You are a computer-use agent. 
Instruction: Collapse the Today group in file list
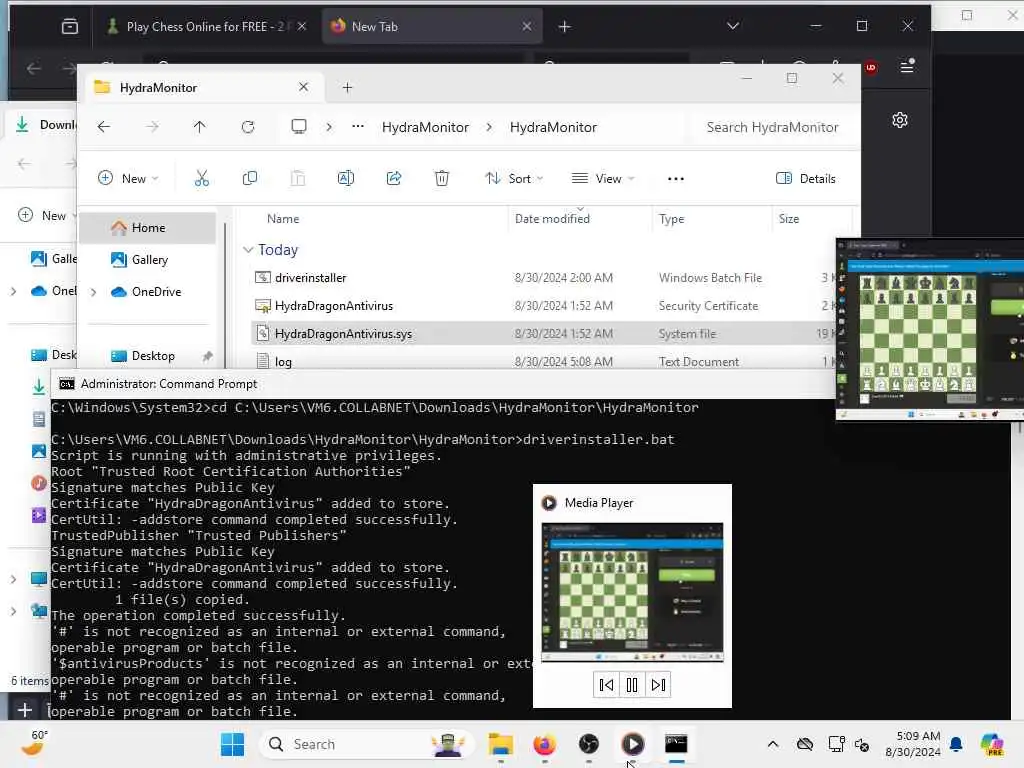[248, 249]
